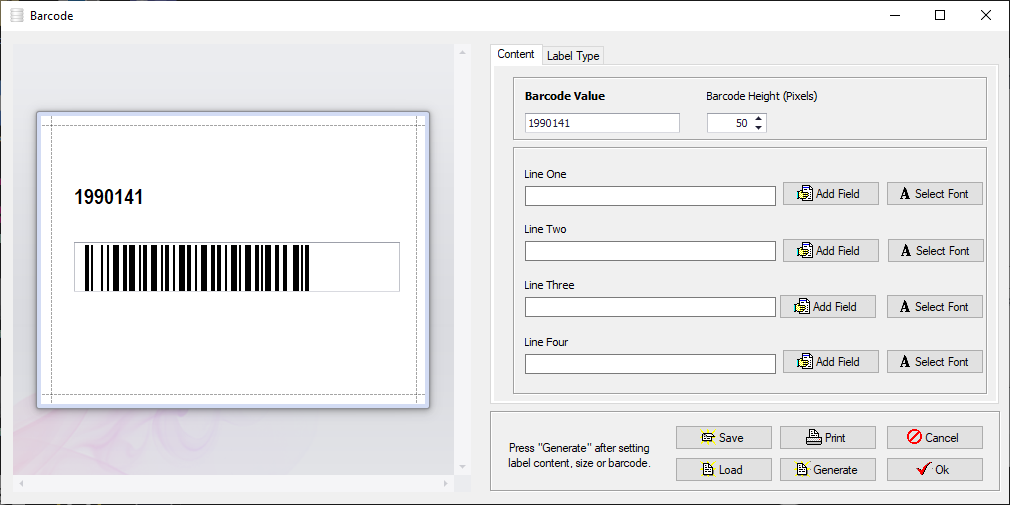Click the Load button icon
Screen dimensions: 1010x505
707,470
